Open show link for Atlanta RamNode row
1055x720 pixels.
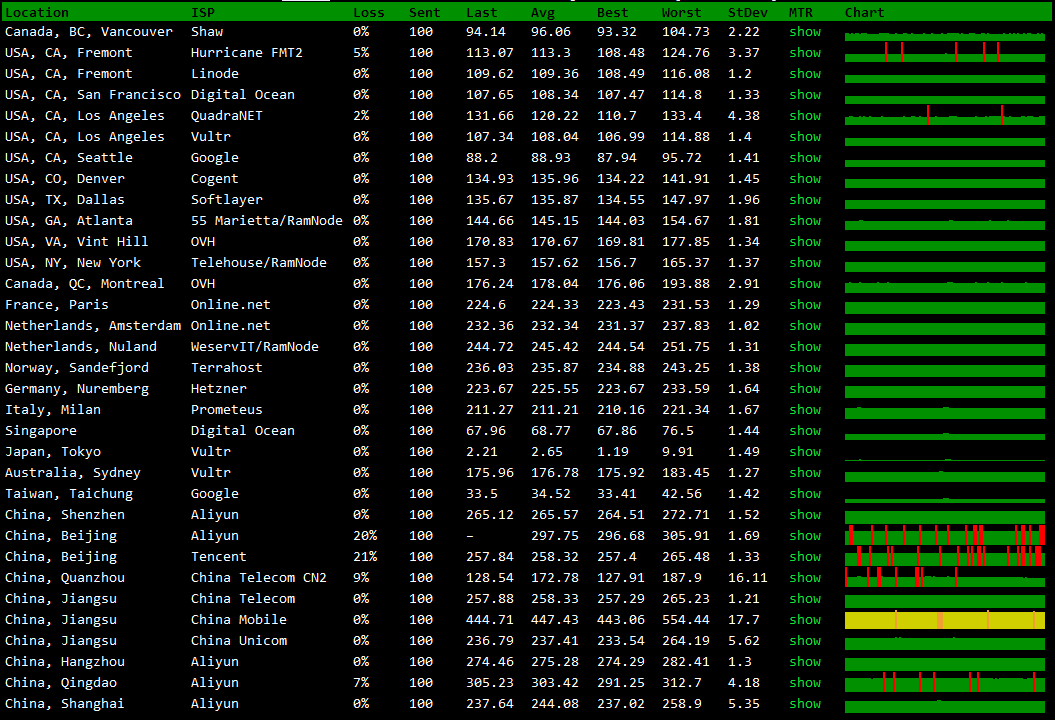(x=805, y=221)
